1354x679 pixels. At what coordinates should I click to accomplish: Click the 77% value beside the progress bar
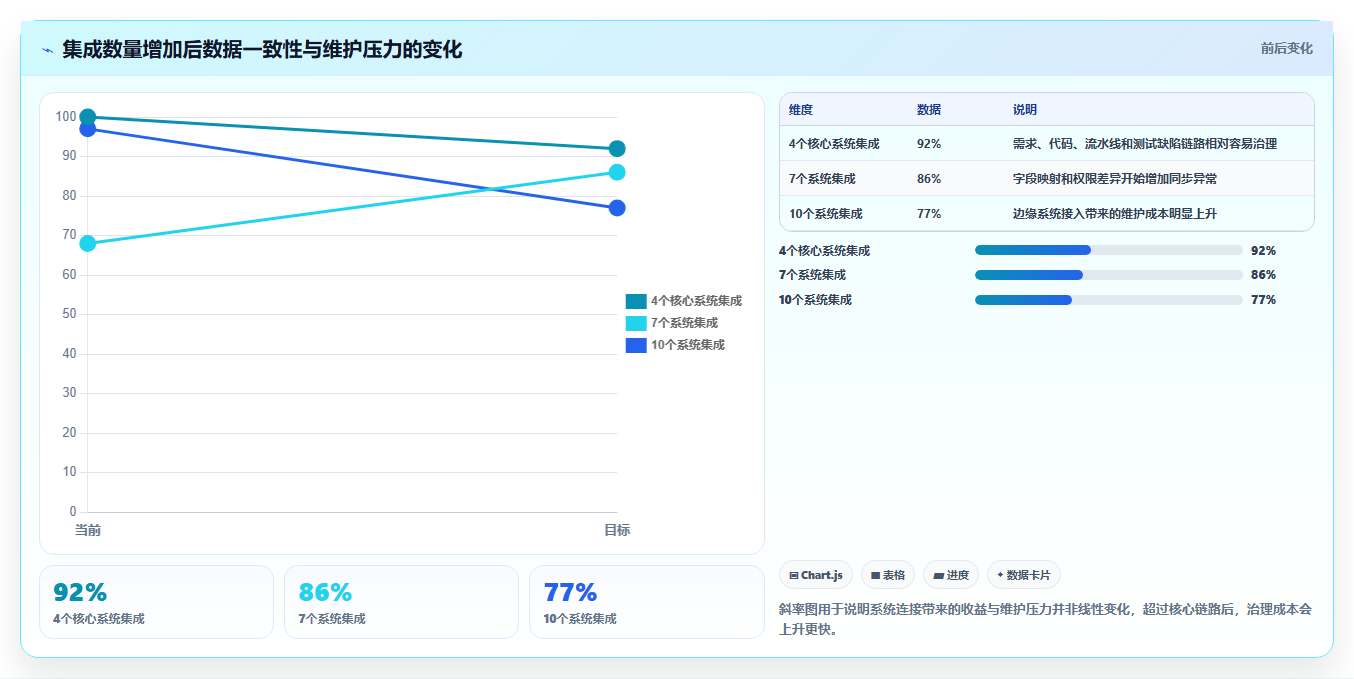pos(1263,300)
